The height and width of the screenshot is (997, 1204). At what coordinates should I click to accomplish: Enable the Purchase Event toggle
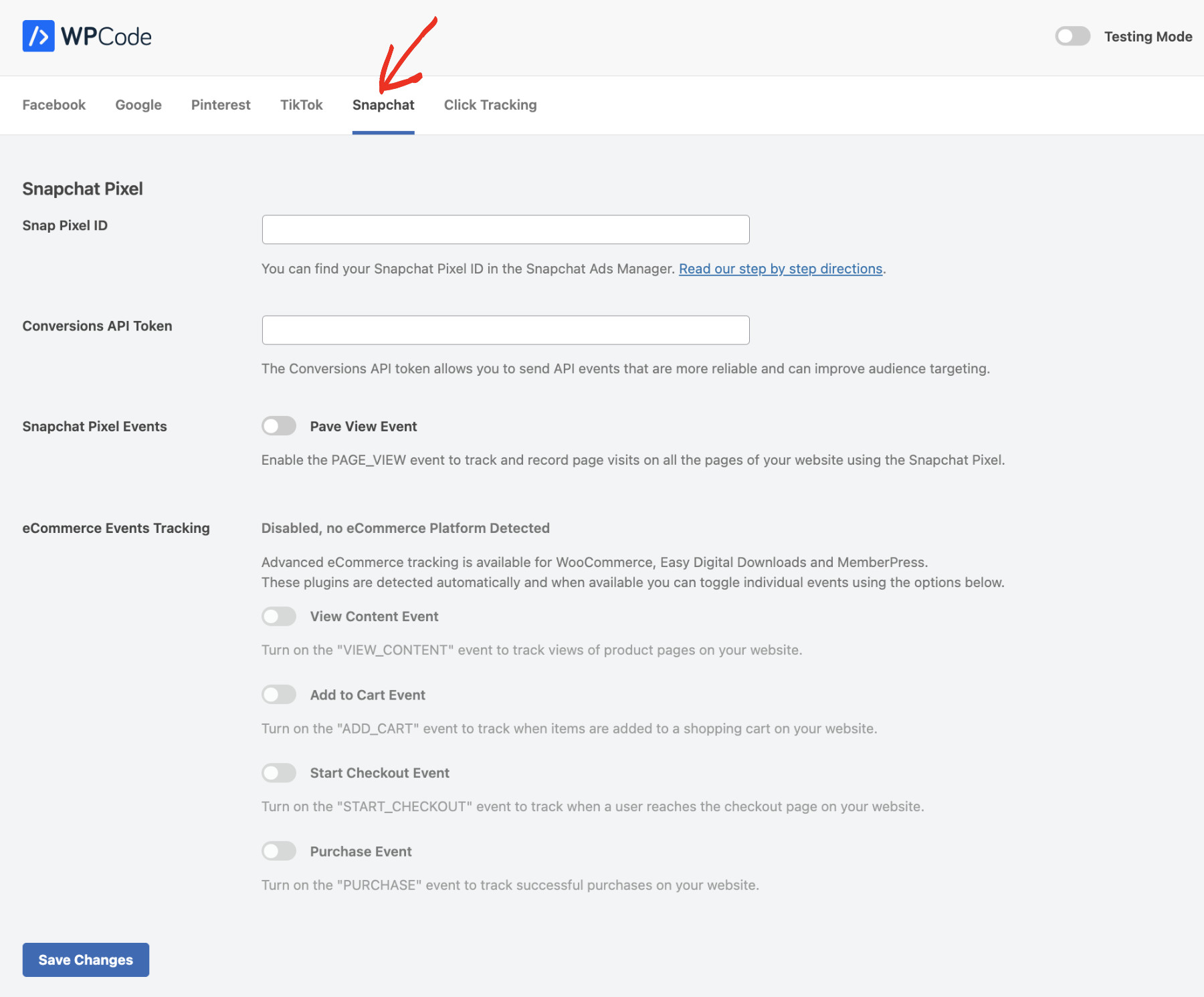click(x=279, y=851)
